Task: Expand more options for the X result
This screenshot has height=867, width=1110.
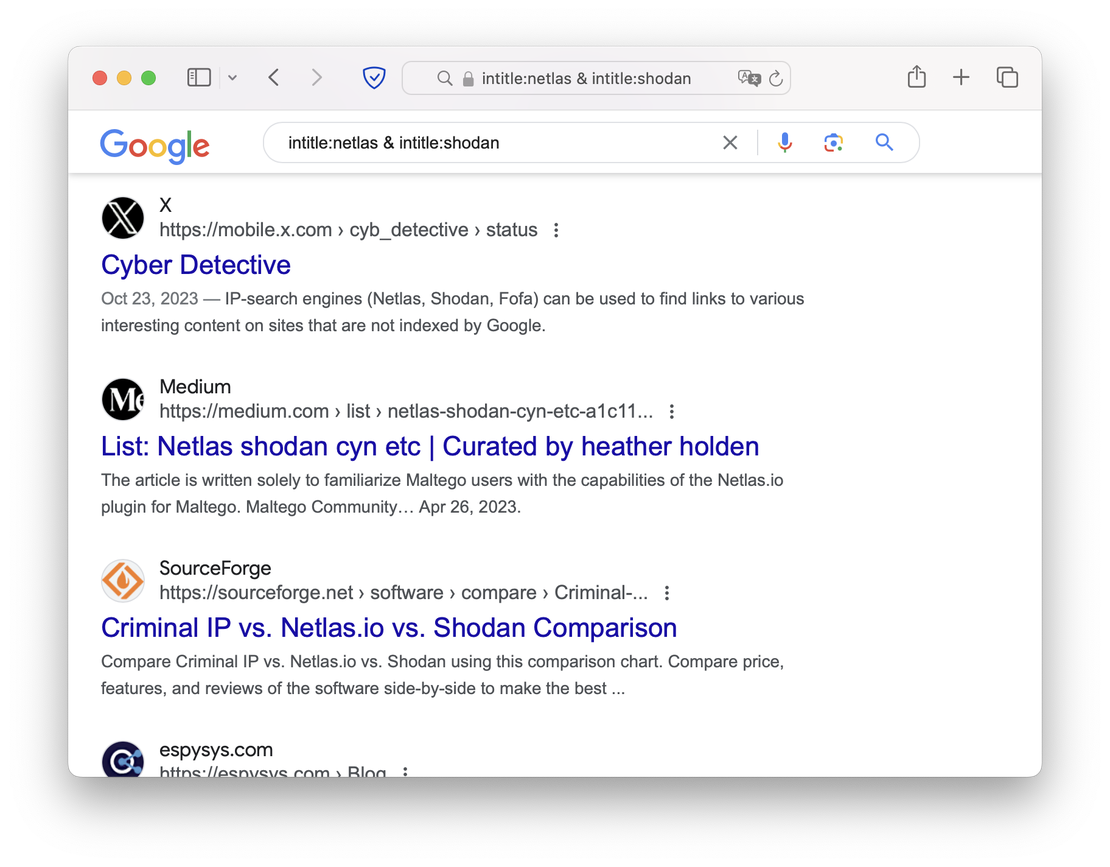Action: point(556,230)
